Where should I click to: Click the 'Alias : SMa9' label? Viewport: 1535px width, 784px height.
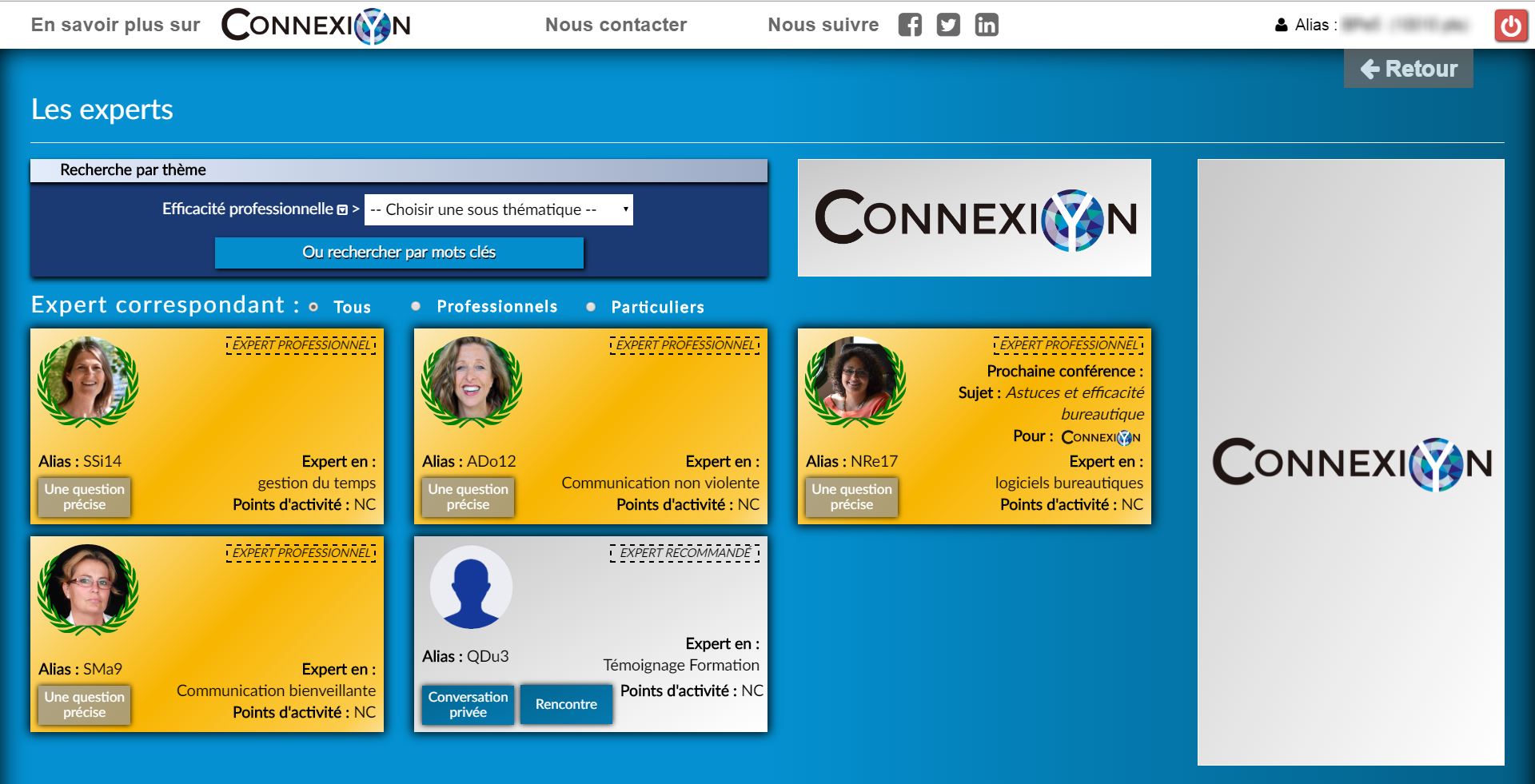(80, 669)
